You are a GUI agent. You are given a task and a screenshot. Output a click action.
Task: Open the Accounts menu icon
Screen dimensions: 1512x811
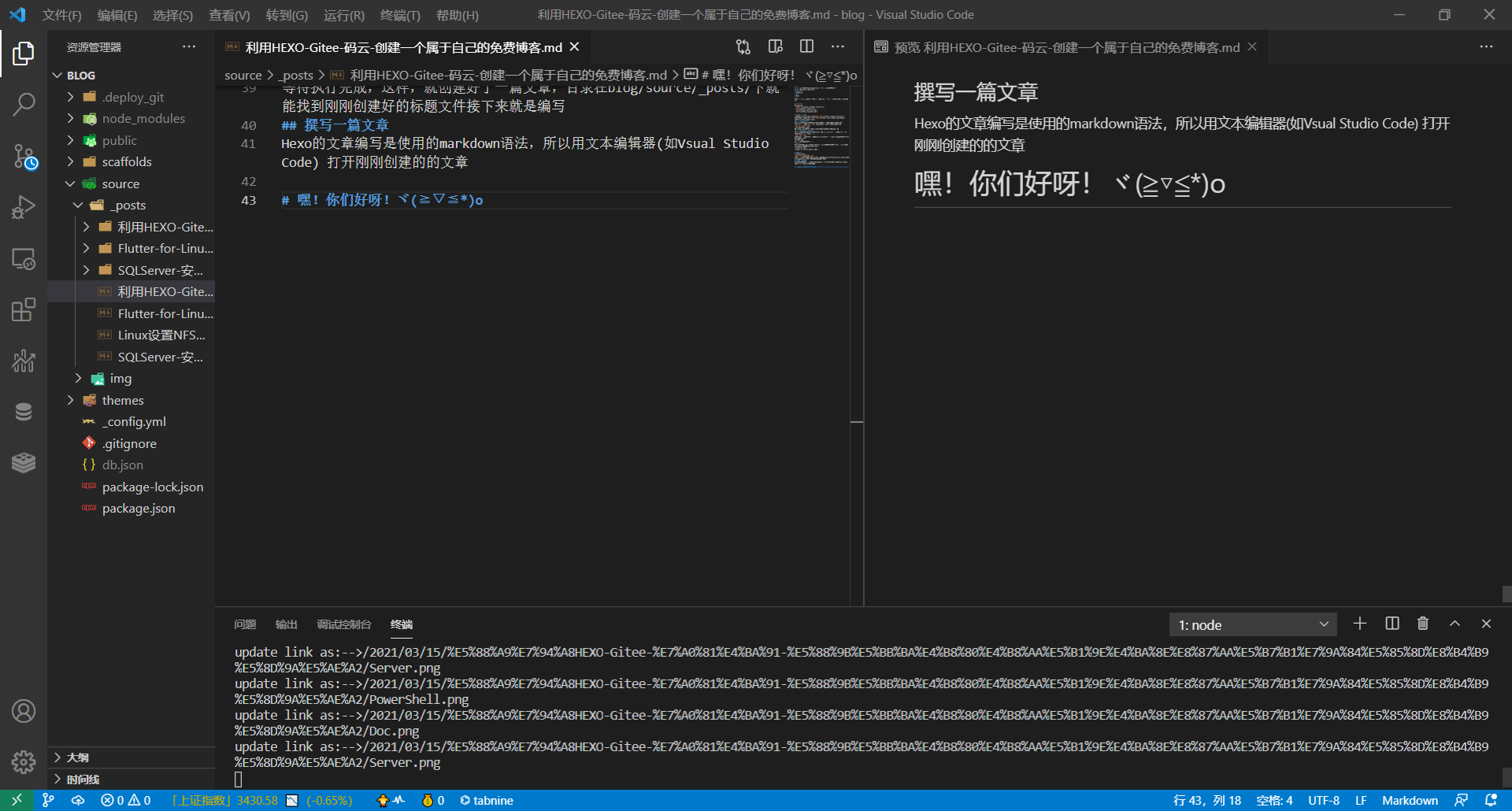pyautogui.click(x=24, y=711)
